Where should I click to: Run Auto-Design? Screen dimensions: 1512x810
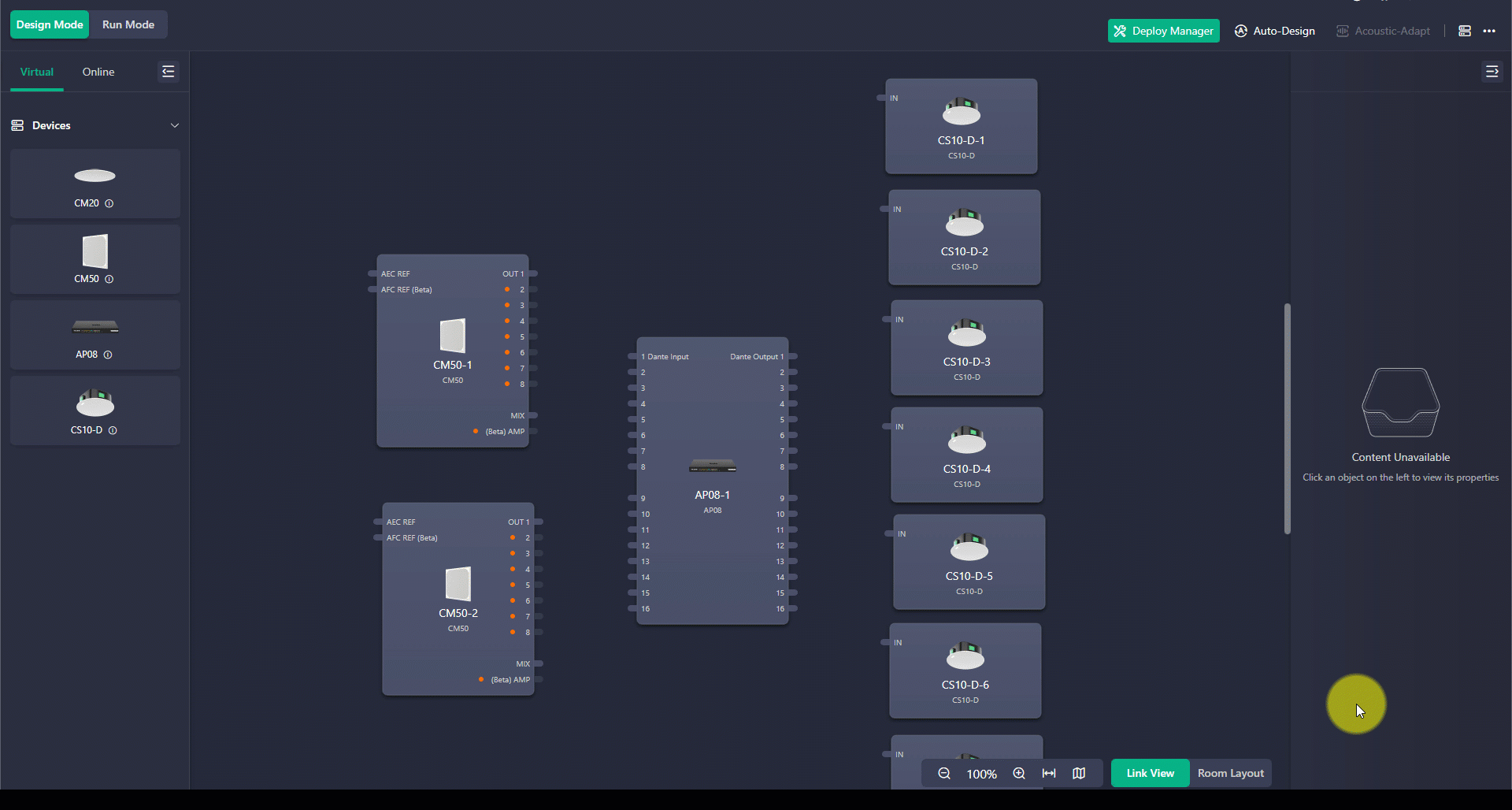coord(1275,31)
